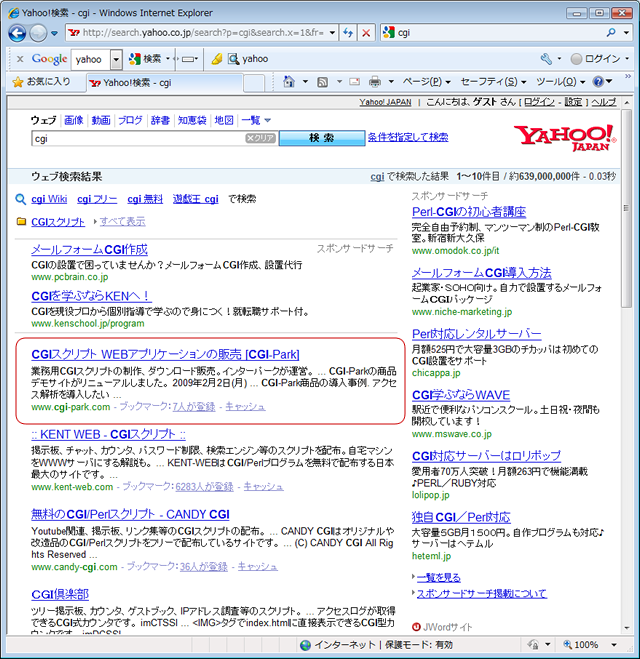The height and width of the screenshot is (659, 640).
Task: Open CGIスクリプト WEBアプリケーションの販売 result
Action: click(x=165, y=354)
